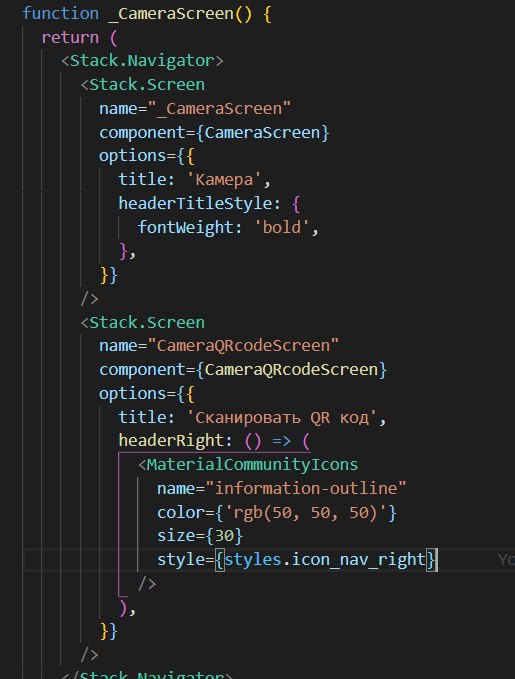Click the headerTitleStyle property
Viewport: 515px width, 679px height.
pos(195,203)
